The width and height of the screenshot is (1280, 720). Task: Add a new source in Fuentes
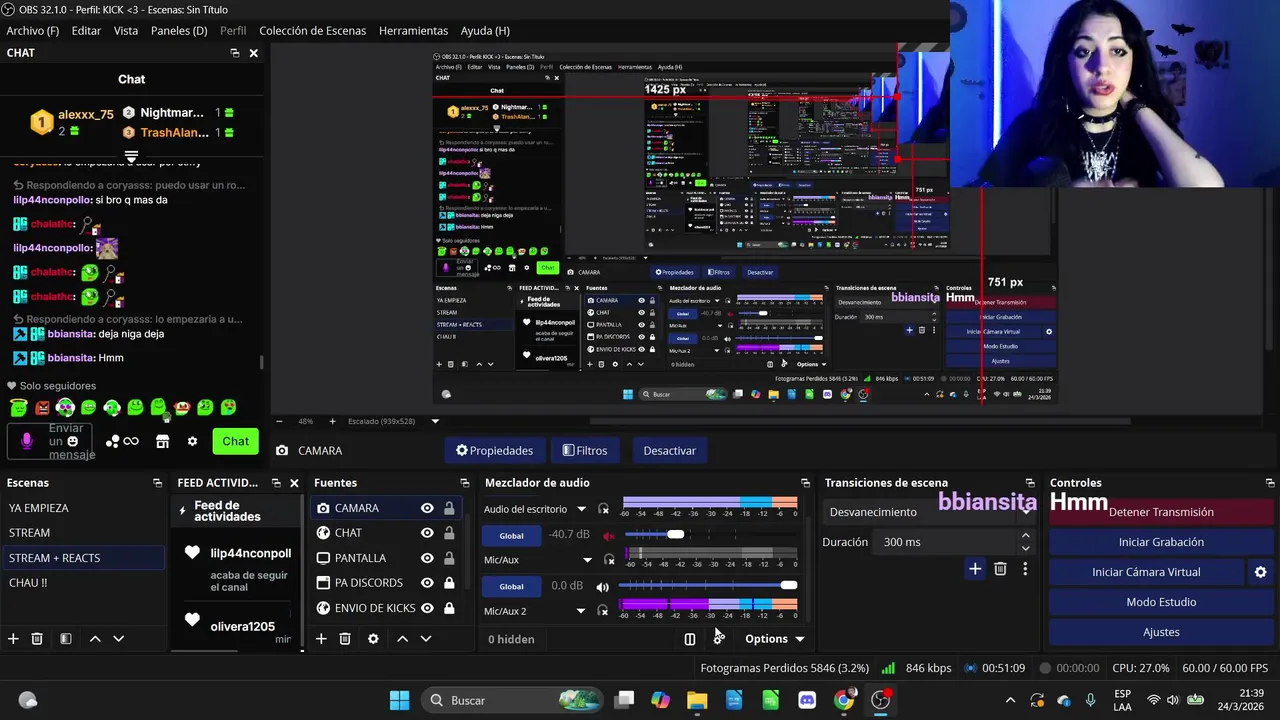[x=321, y=639]
